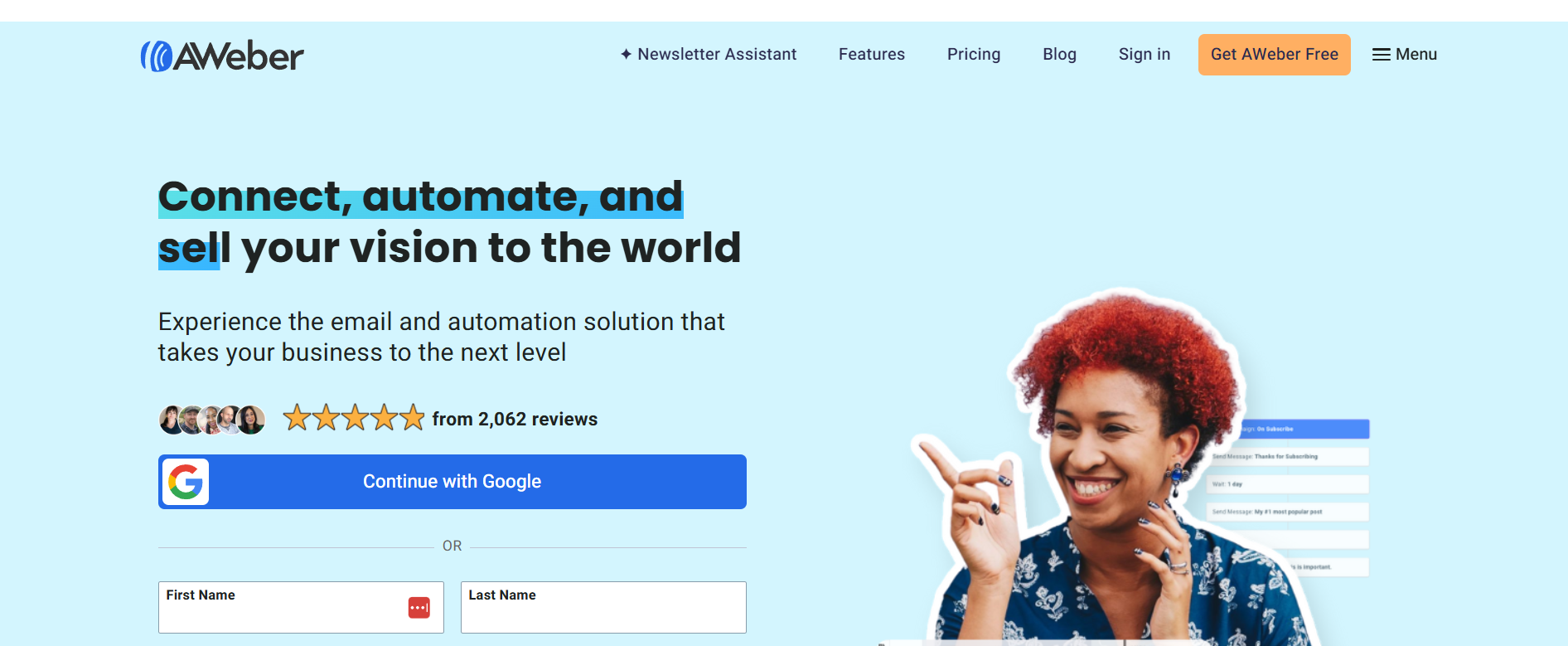Click the 'Experience the email and automation' subheading
The width and height of the screenshot is (1568, 646).
442,337
